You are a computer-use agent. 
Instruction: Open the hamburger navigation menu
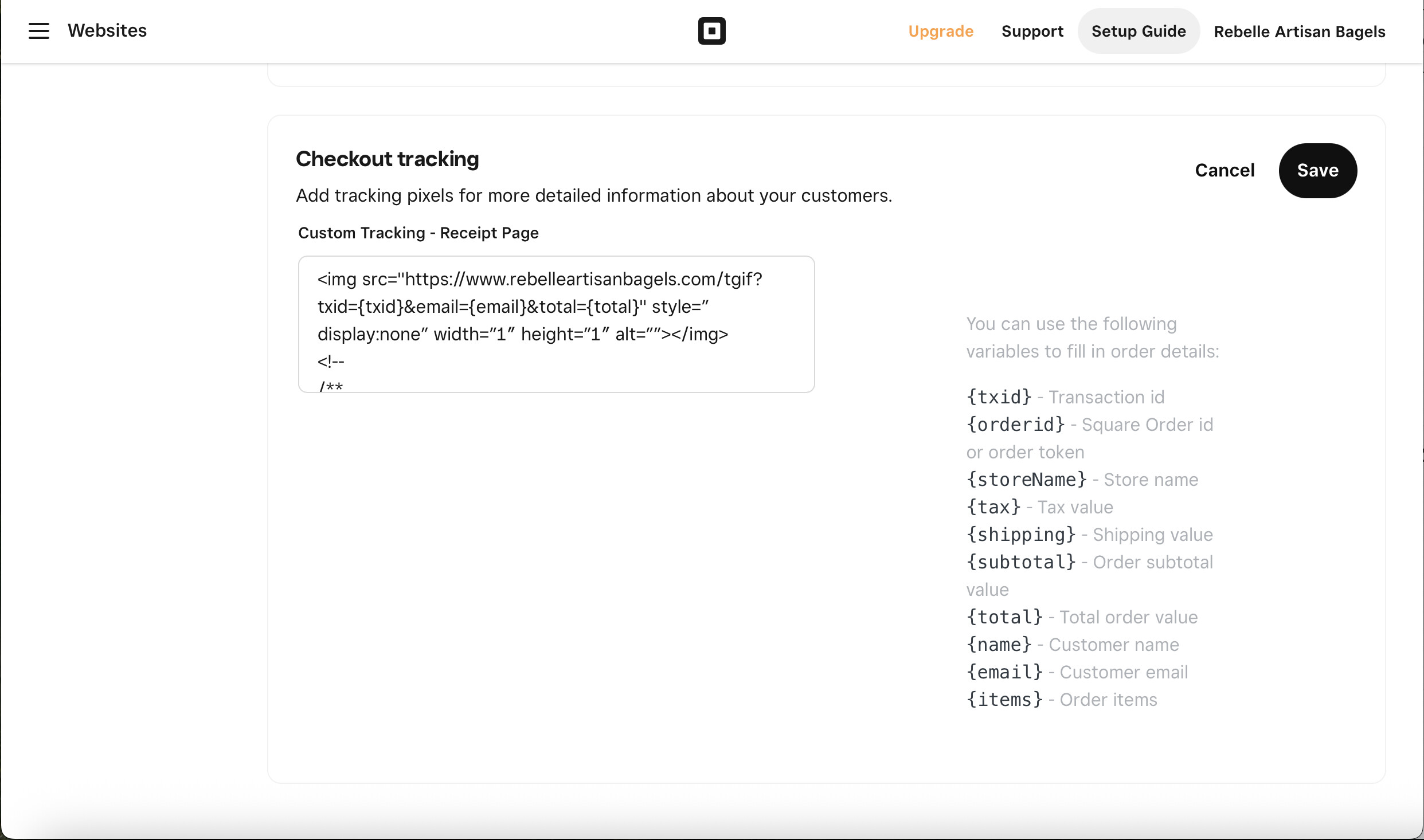pyautogui.click(x=39, y=31)
